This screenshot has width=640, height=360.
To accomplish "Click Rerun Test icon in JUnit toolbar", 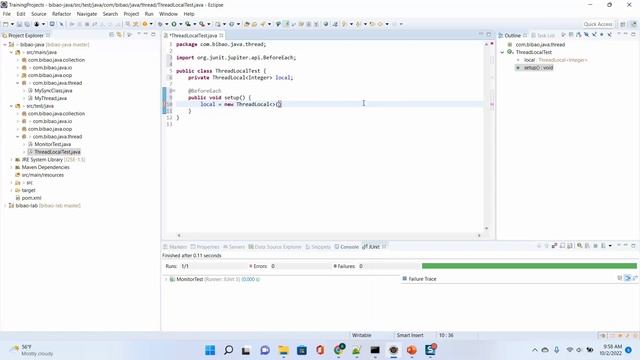I will click(580, 246).
